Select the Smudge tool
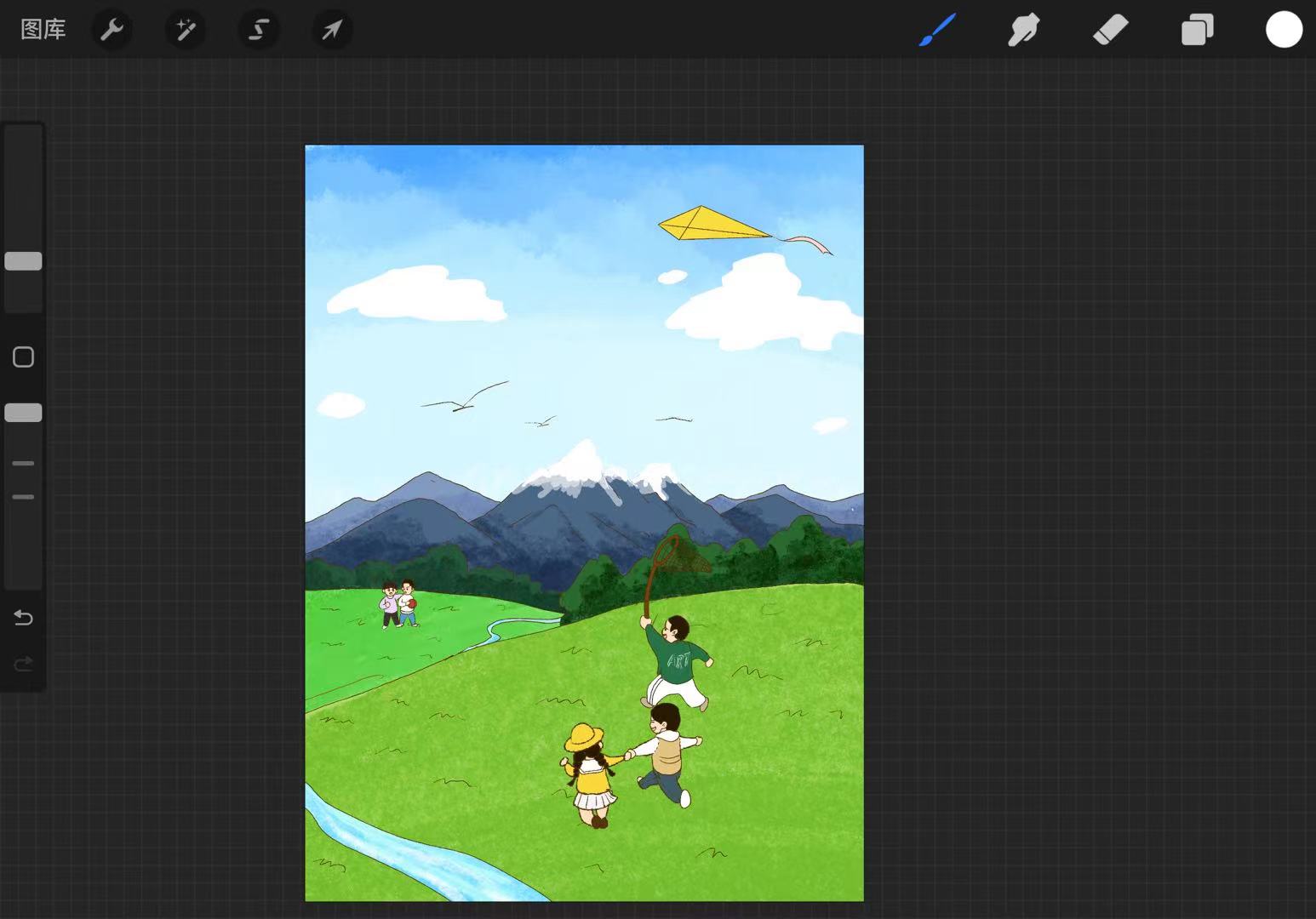Image resolution: width=1316 pixels, height=919 pixels. (1023, 30)
